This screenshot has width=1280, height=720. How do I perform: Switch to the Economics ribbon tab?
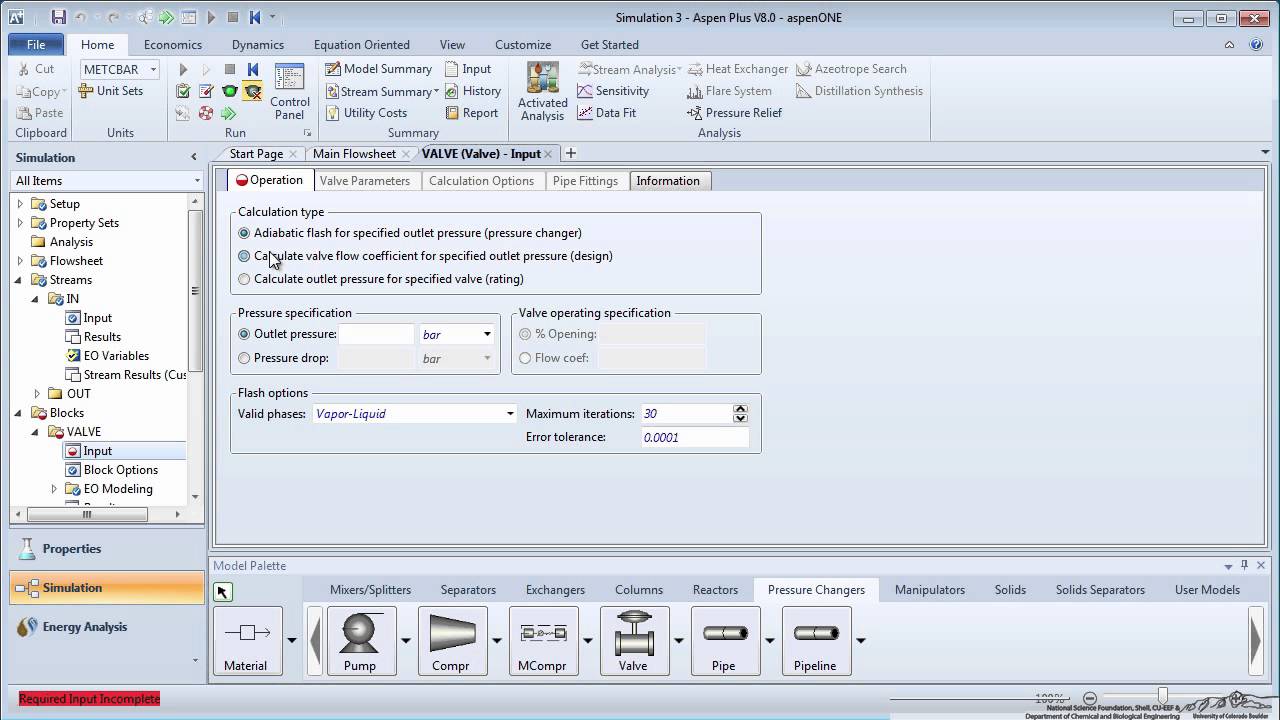(x=173, y=45)
